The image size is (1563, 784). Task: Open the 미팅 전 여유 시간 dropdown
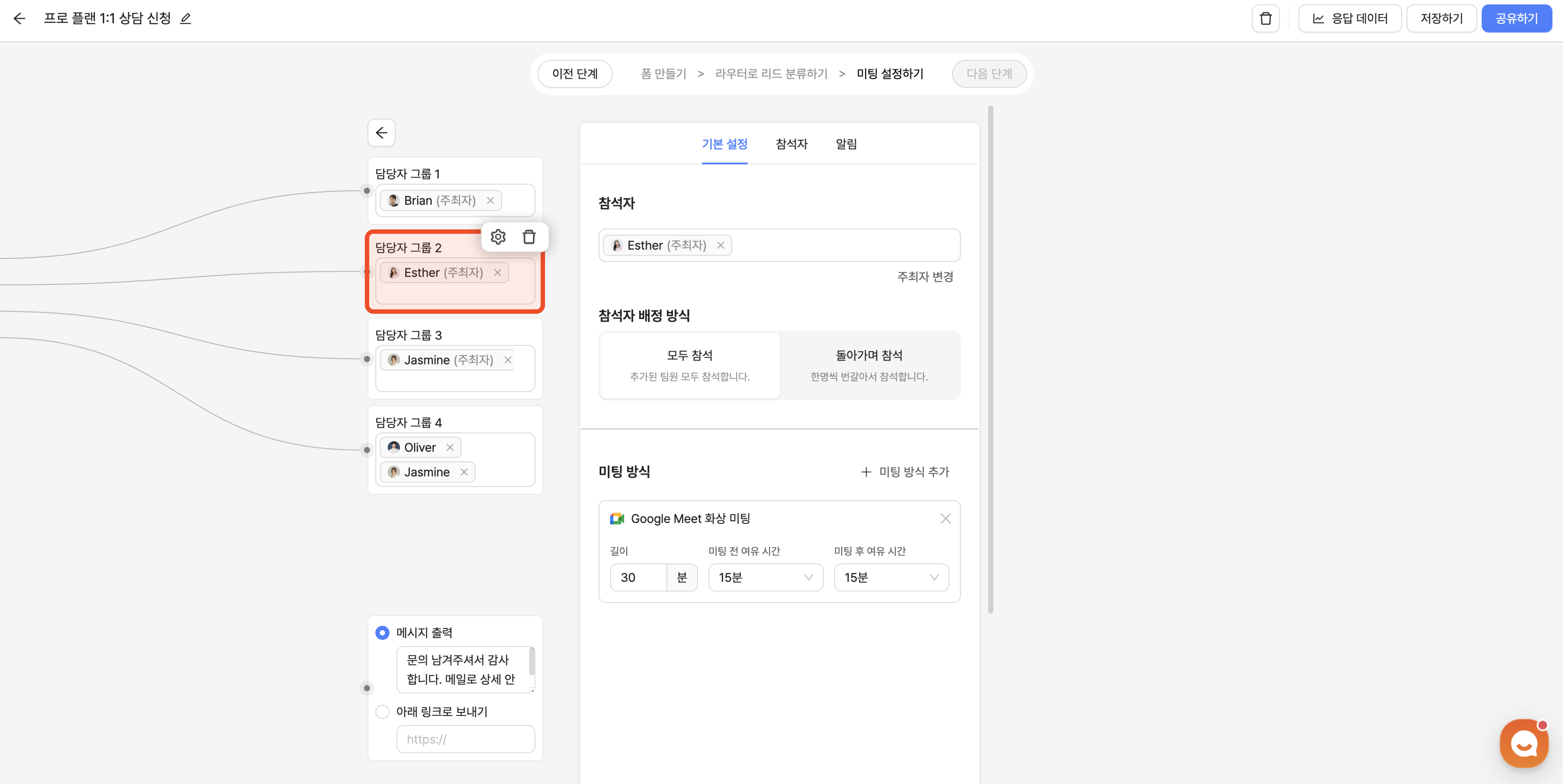pyautogui.click(x=765, y=577)
